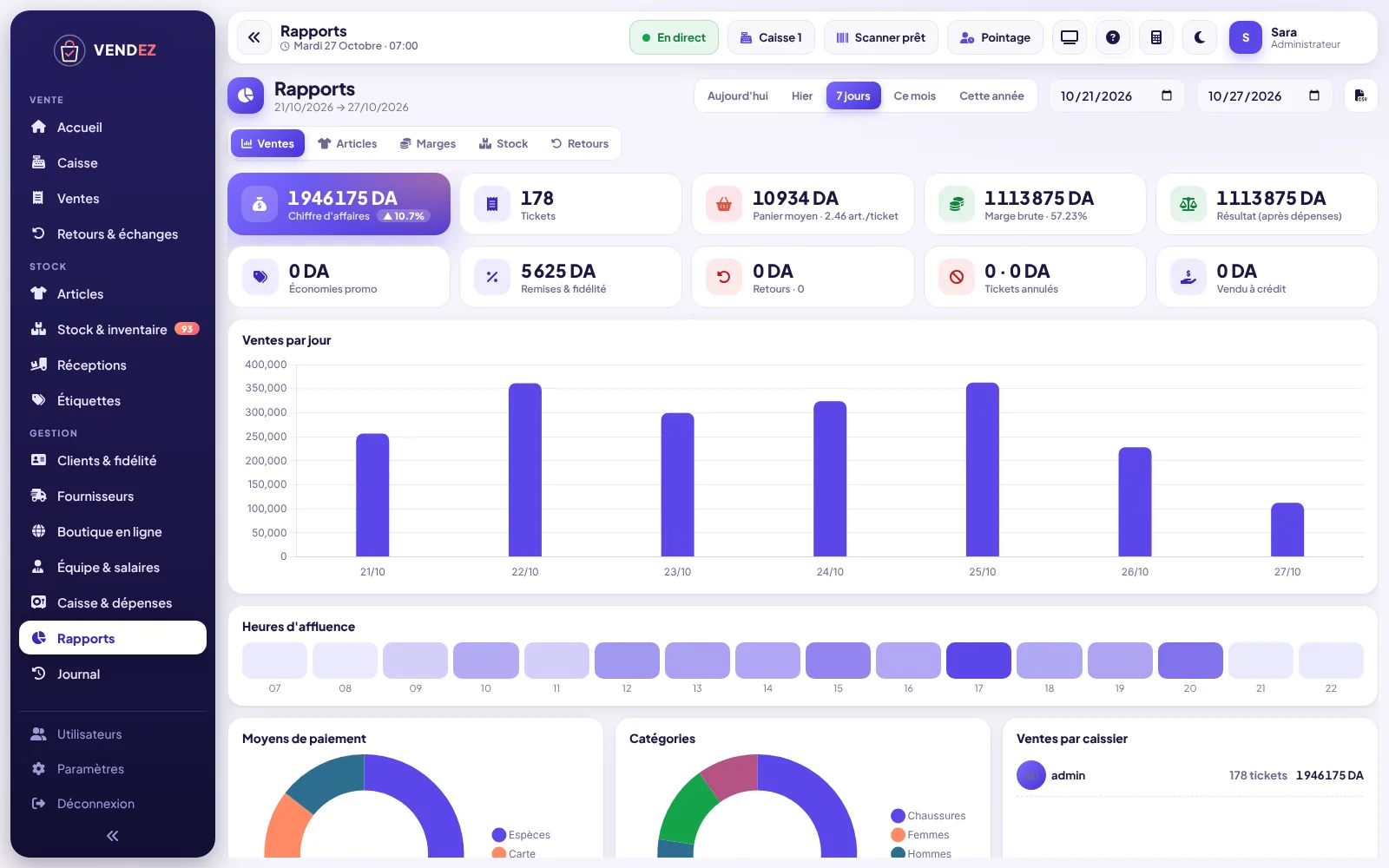Select the Ce mois period filter
This screenshot has width=1389, height=868.
pos(915,96)
